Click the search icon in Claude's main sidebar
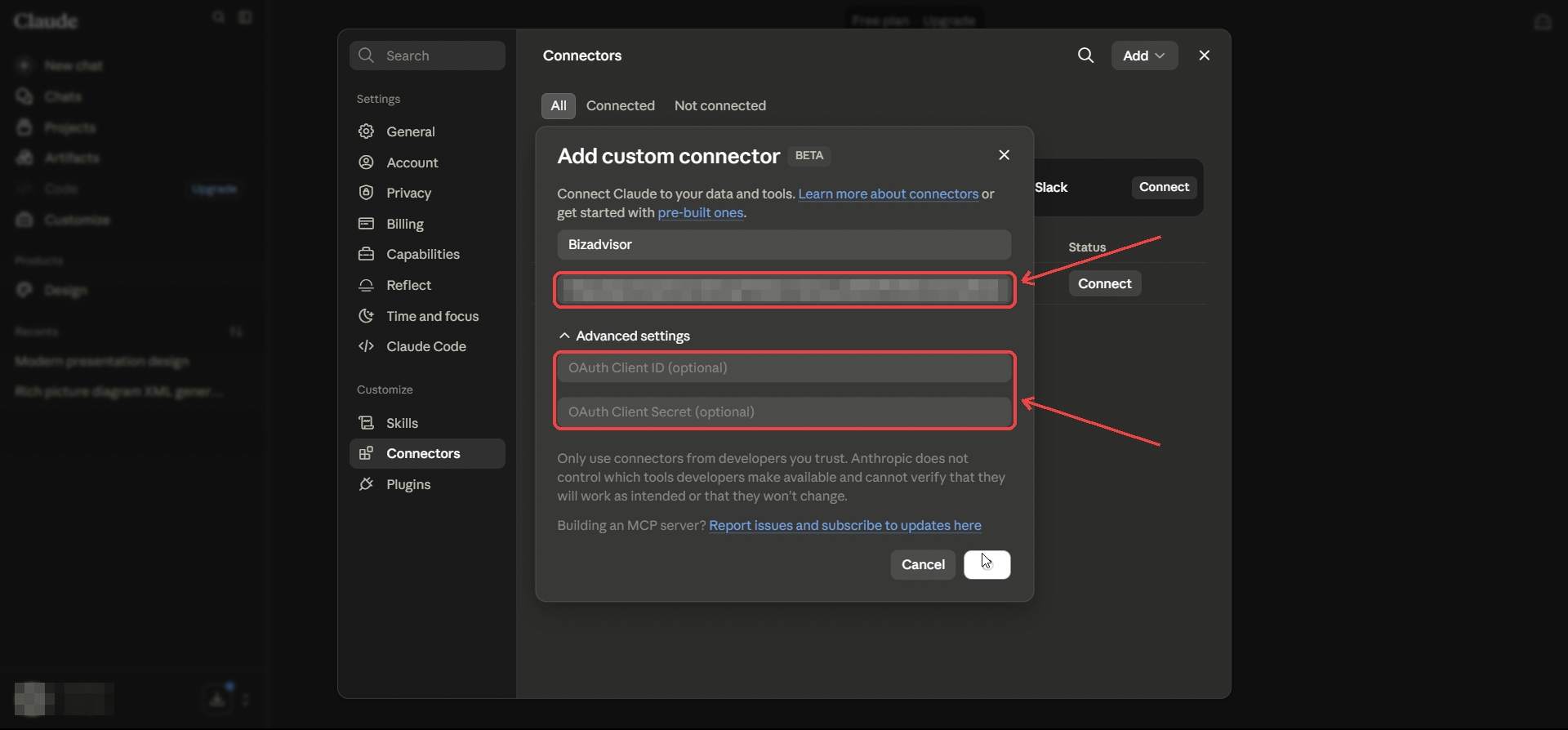 click(219, 17)
